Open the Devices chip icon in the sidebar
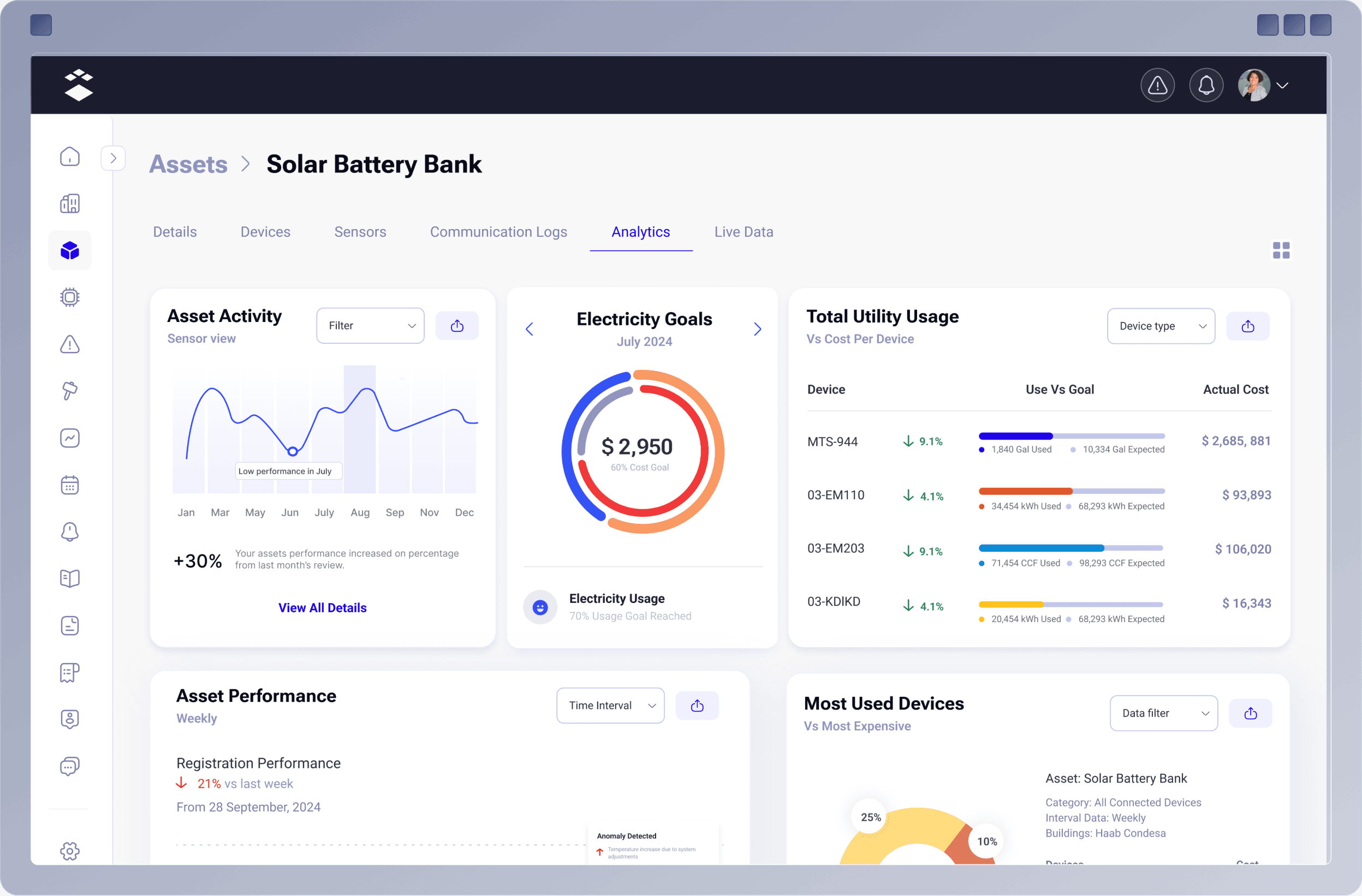 [69, 297]
